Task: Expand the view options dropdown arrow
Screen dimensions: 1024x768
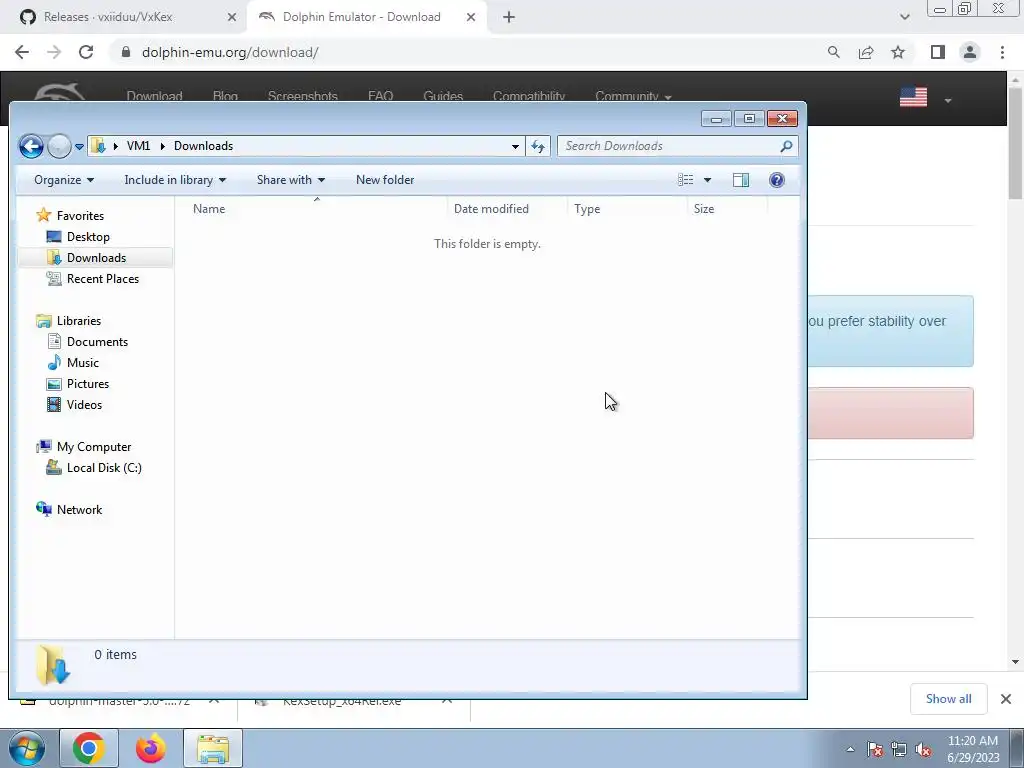Action: coord(707,180)
